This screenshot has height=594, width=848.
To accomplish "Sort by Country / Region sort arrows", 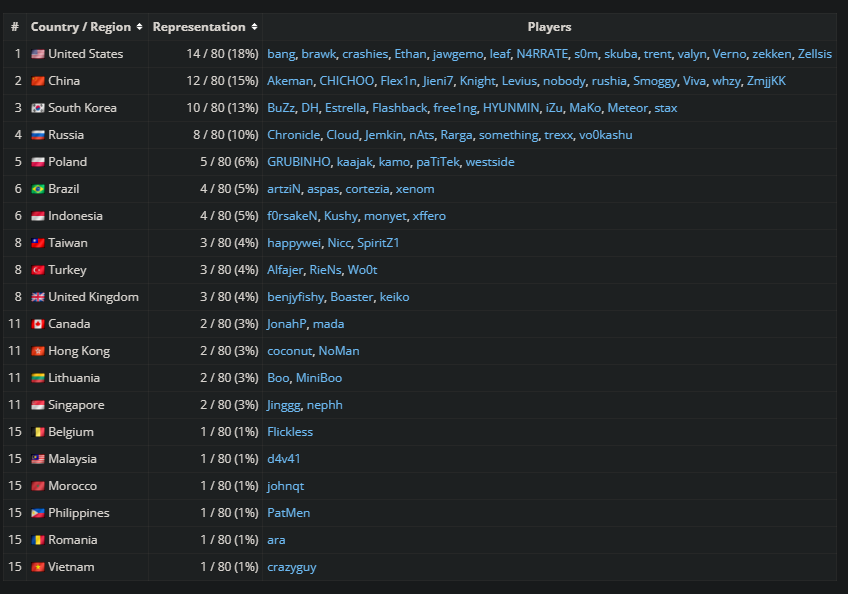I will tap(140, 27).
